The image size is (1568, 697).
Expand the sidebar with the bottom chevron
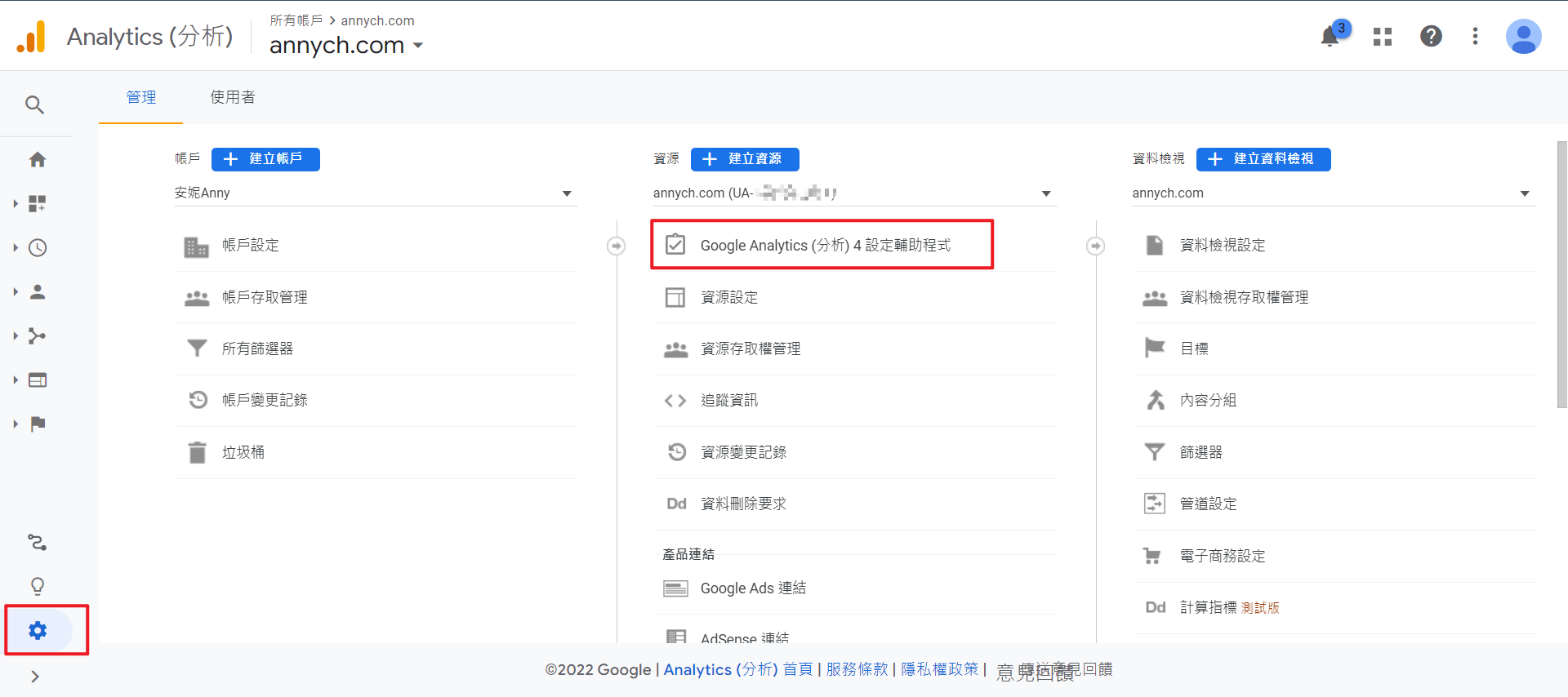point(35,676)
